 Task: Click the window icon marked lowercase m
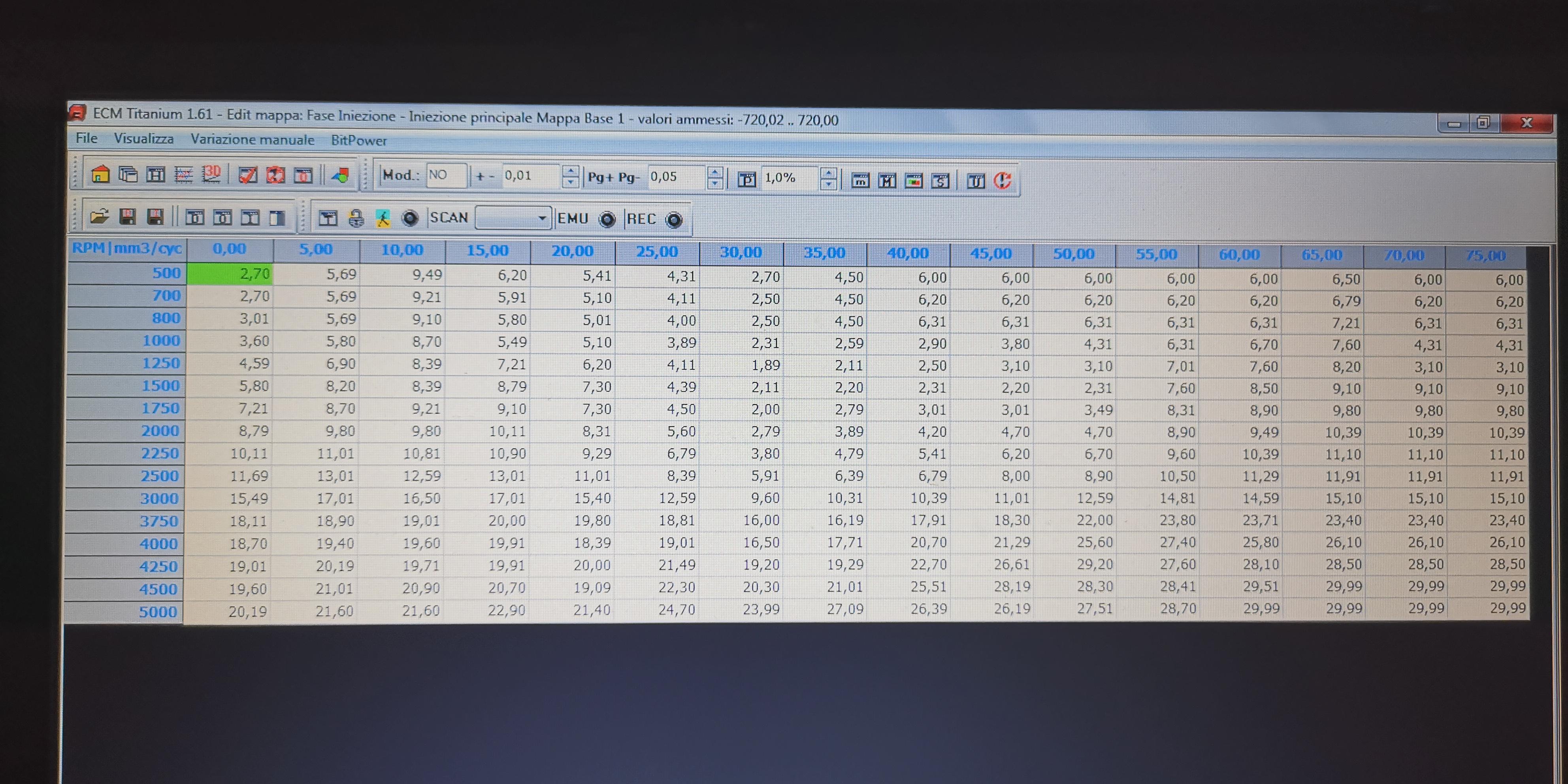point(860,181)
